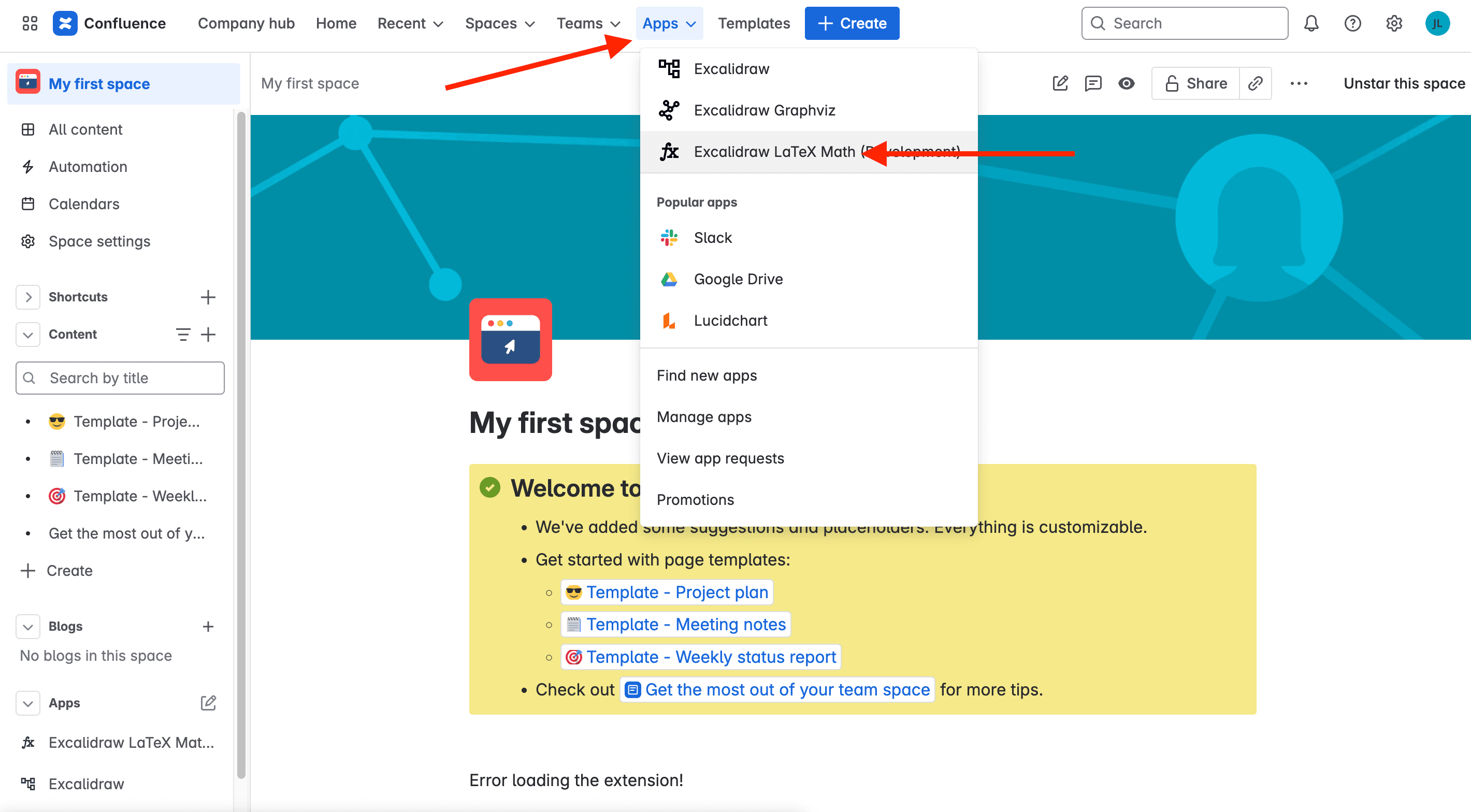Image resolution: width=1471 pixels, height=812 pixels.
Task: Add a shortcut with the plus icon
Action: point(208,297)
